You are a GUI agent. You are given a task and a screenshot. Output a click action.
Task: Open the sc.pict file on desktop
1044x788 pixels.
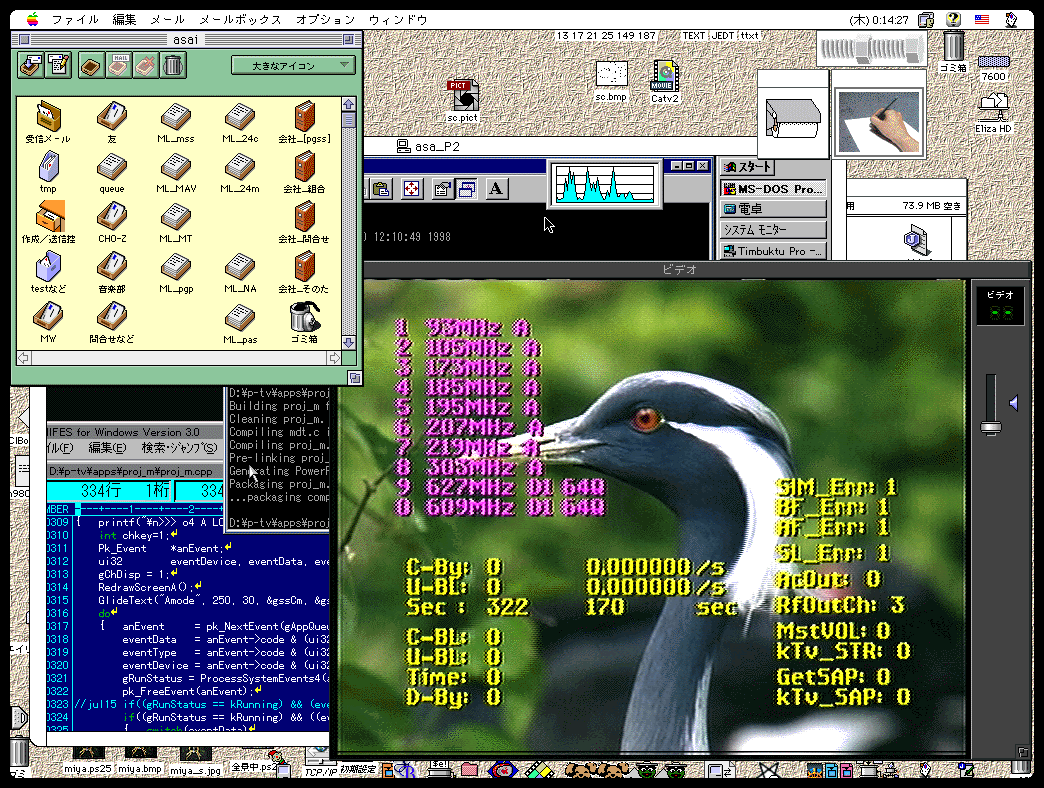tap(462, 96)
